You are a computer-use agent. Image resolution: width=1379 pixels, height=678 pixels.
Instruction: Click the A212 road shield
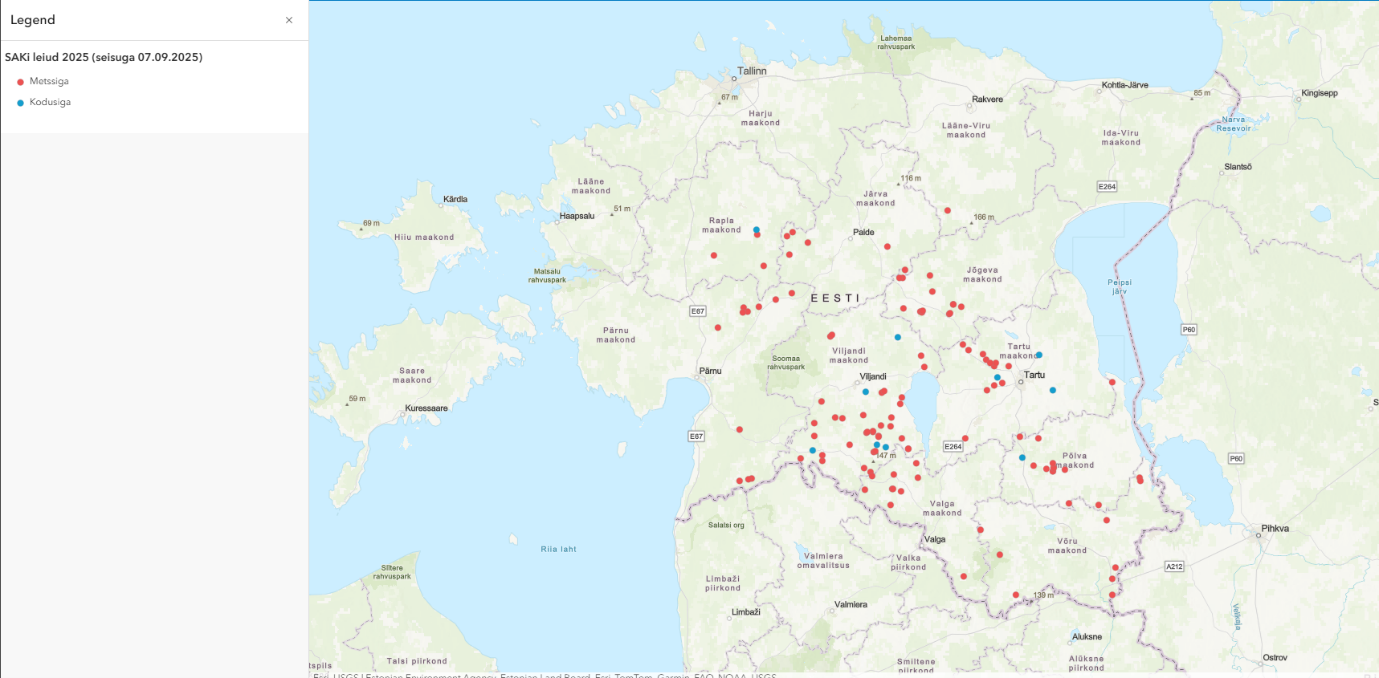[1174, 567]
